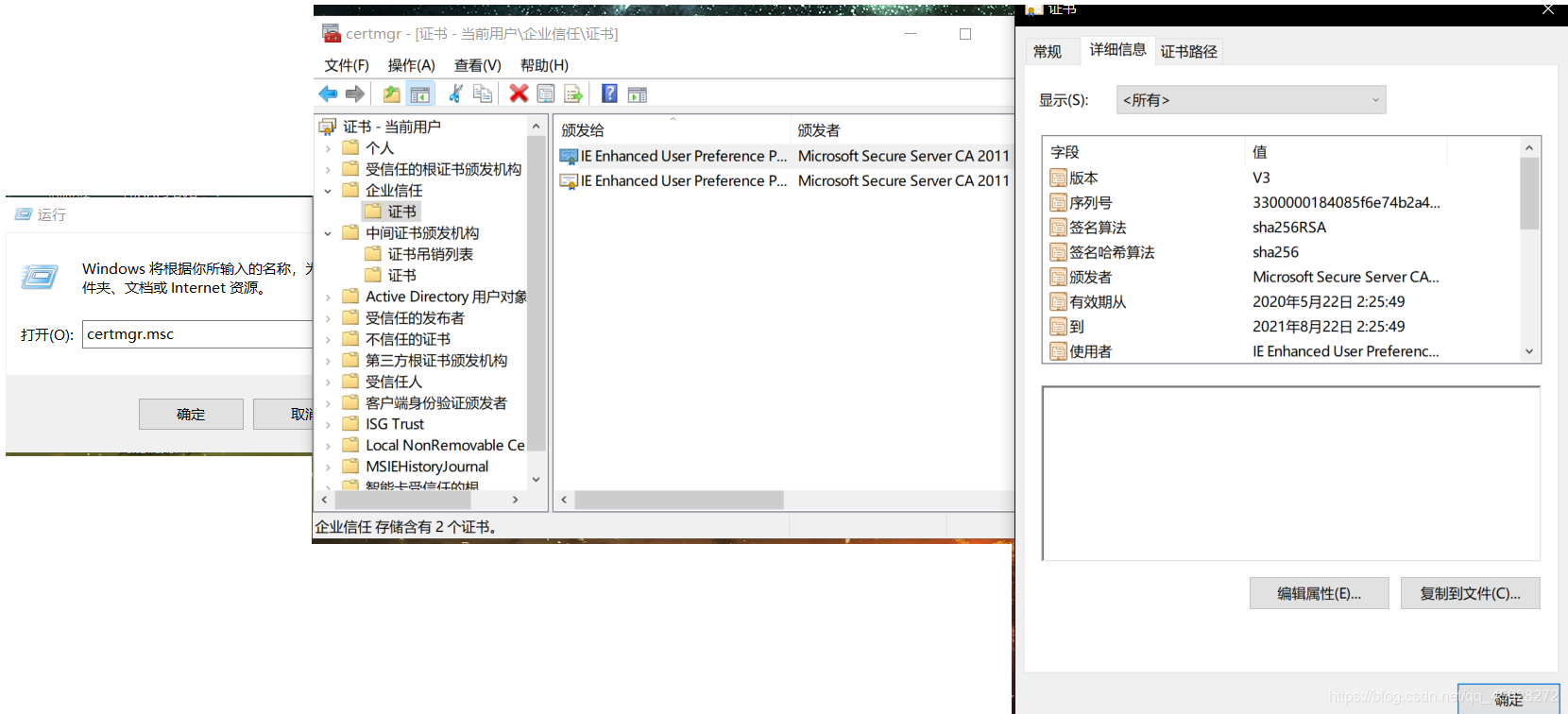Expand the ISG Trust node

(x=328, y=424)
